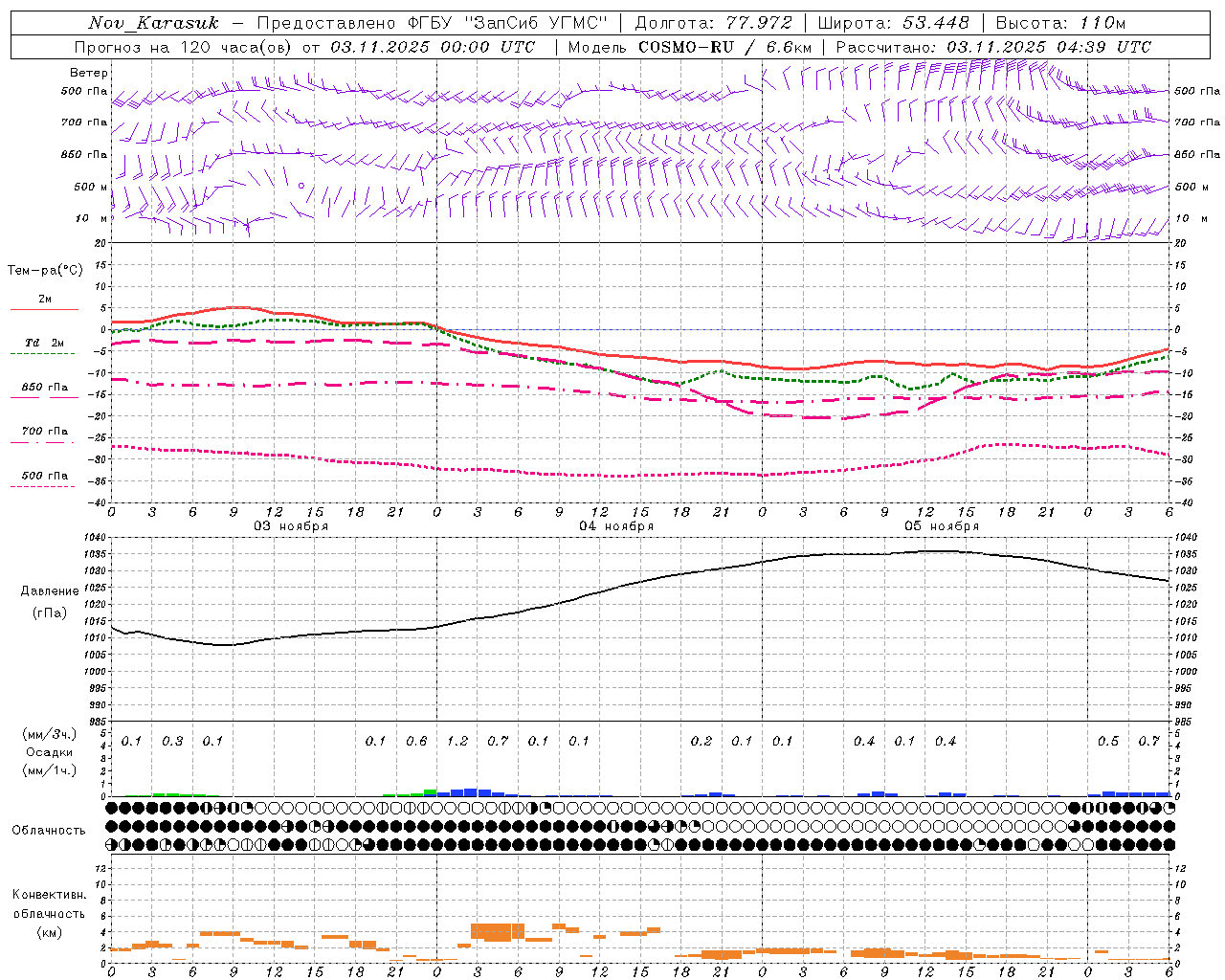1225x980 pixels.
Task: Click the (мм/1ч.) precipitation unit label
Action: pos(50,770)
